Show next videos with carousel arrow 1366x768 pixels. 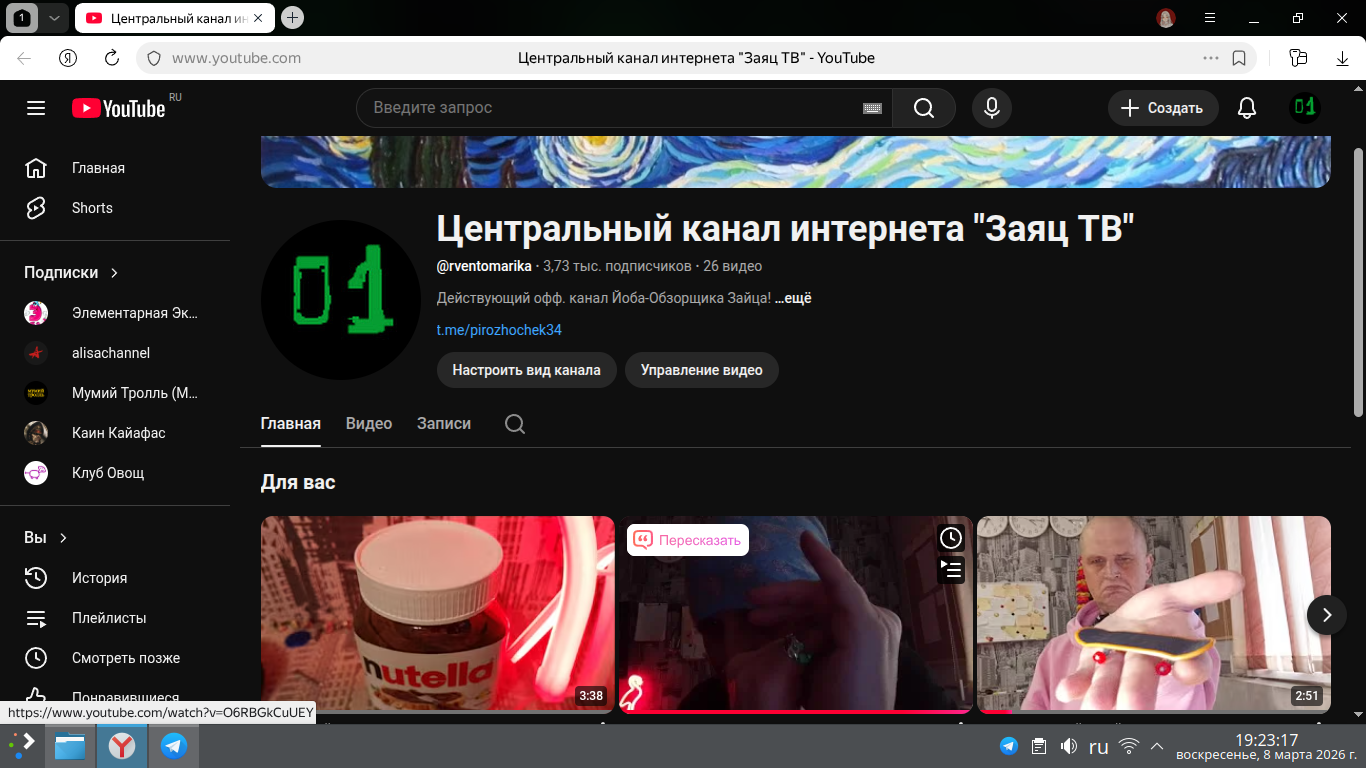click(1327, 615)
